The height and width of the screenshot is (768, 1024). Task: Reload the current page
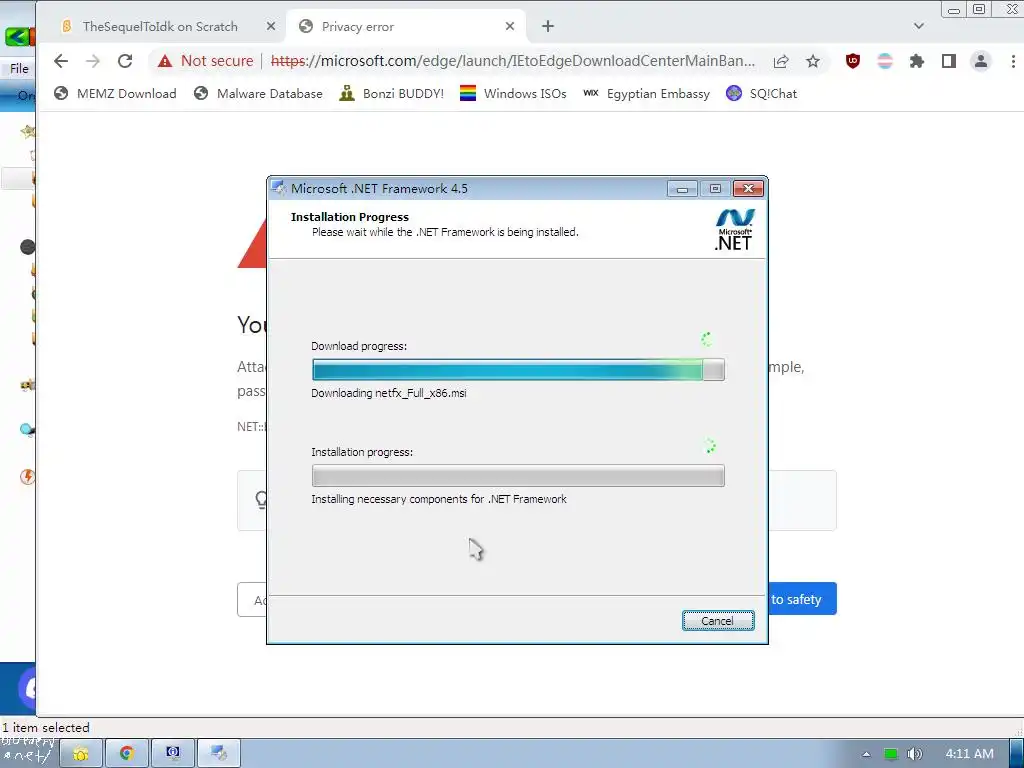[x=125, y=61]
